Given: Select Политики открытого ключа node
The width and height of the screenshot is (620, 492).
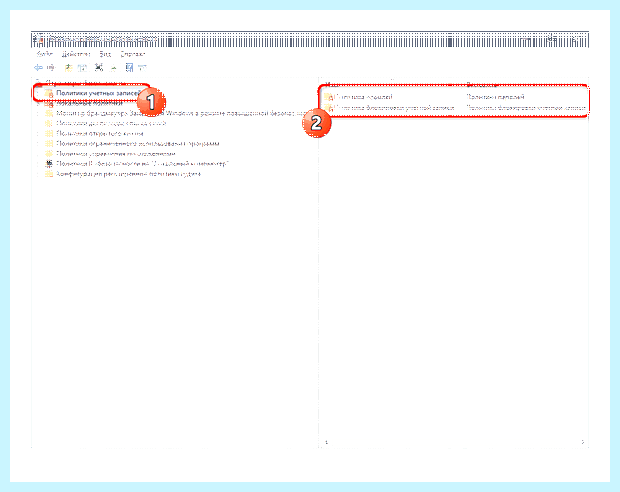Looking at the screenshot, I should [100, 134].
